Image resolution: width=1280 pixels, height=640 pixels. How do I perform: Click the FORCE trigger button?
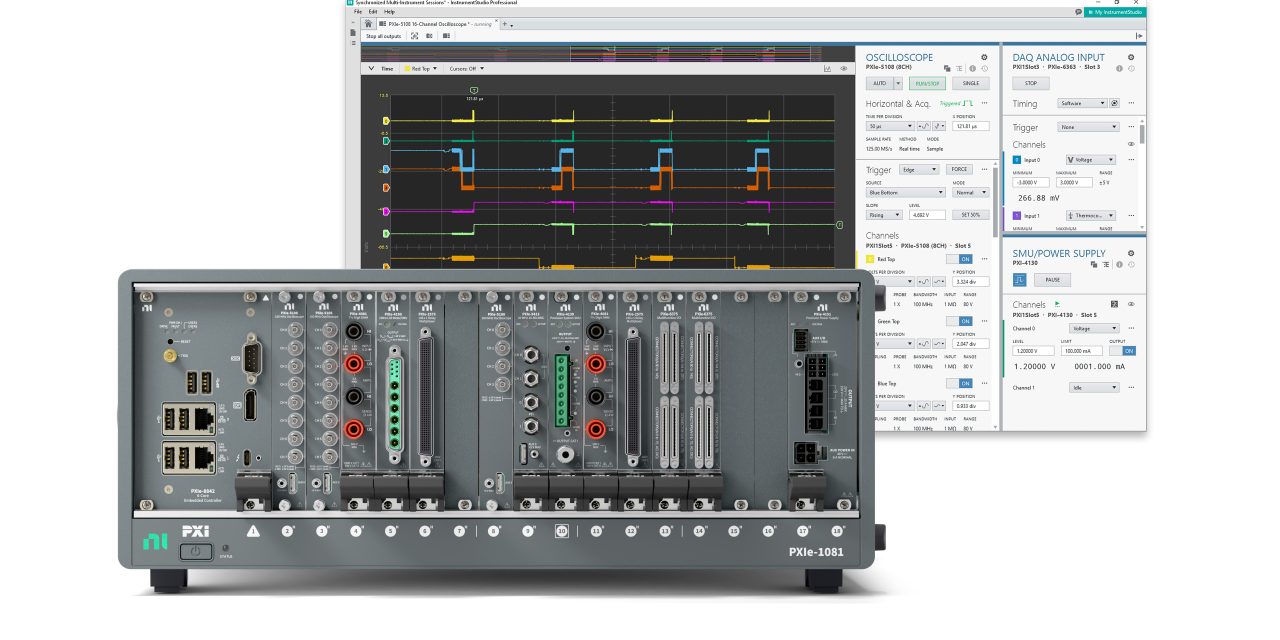point(959,169)
